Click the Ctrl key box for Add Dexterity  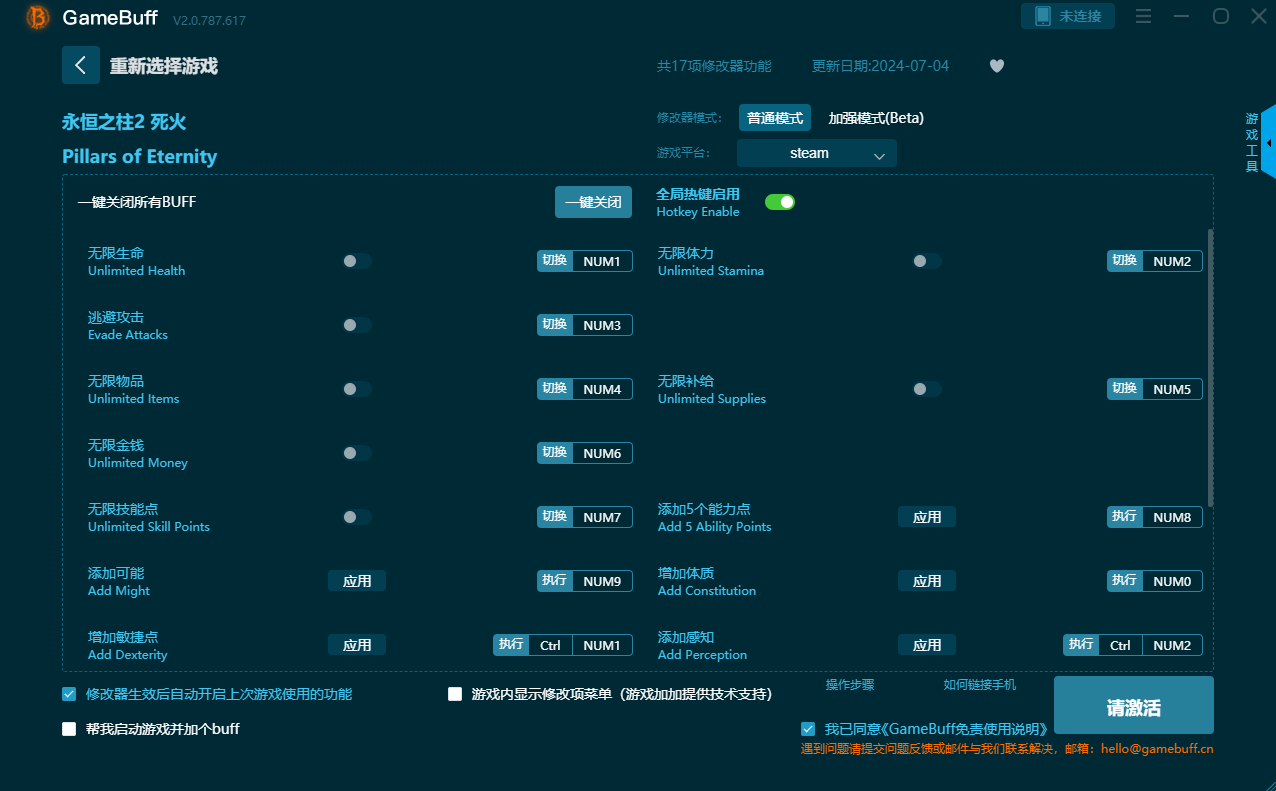(x=550, y=645)
